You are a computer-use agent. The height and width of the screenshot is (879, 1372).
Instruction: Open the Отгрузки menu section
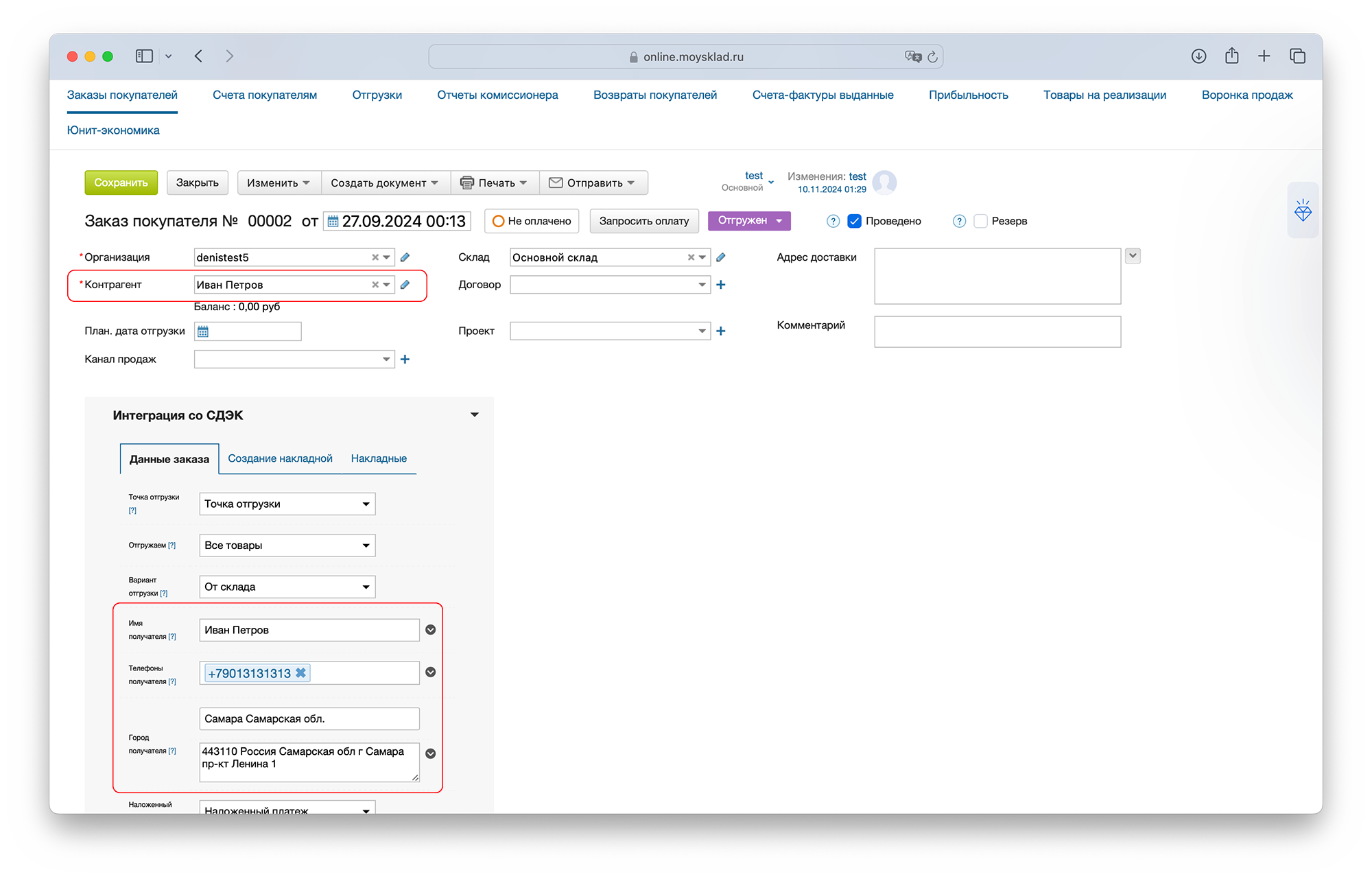coord(377,95)
